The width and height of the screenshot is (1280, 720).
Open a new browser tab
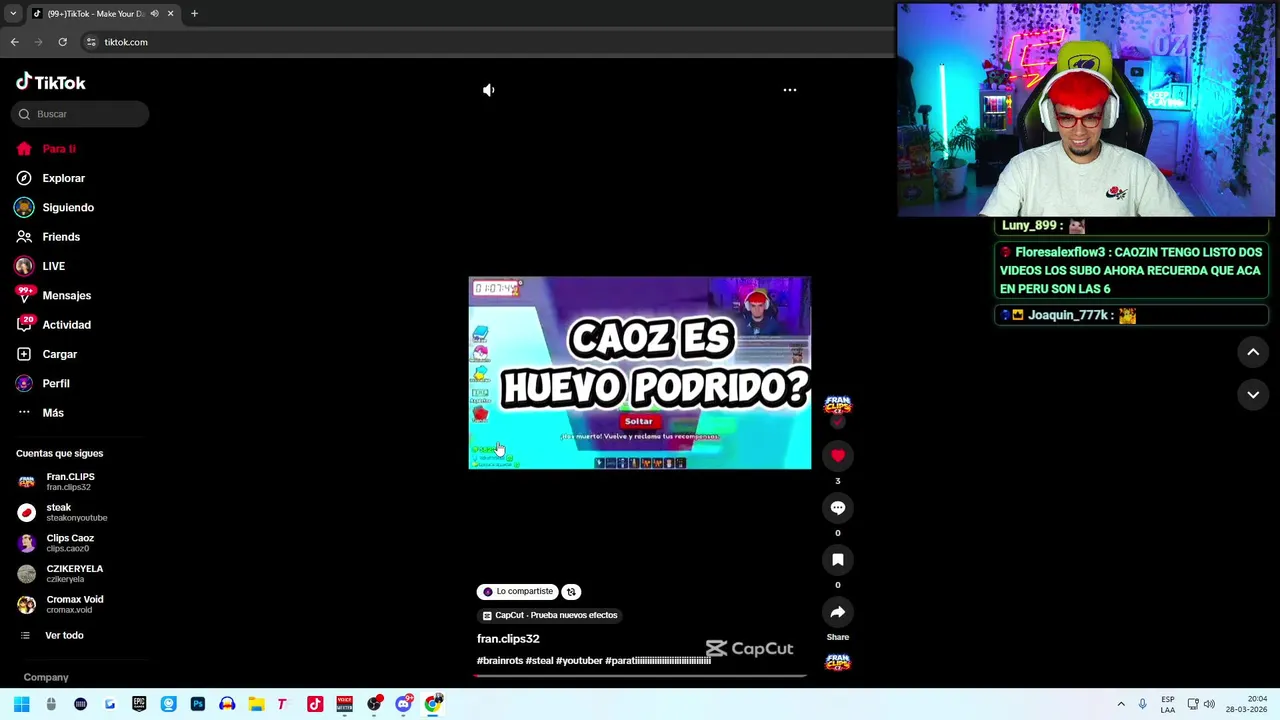pyautogui.click(x=194, y=14)
